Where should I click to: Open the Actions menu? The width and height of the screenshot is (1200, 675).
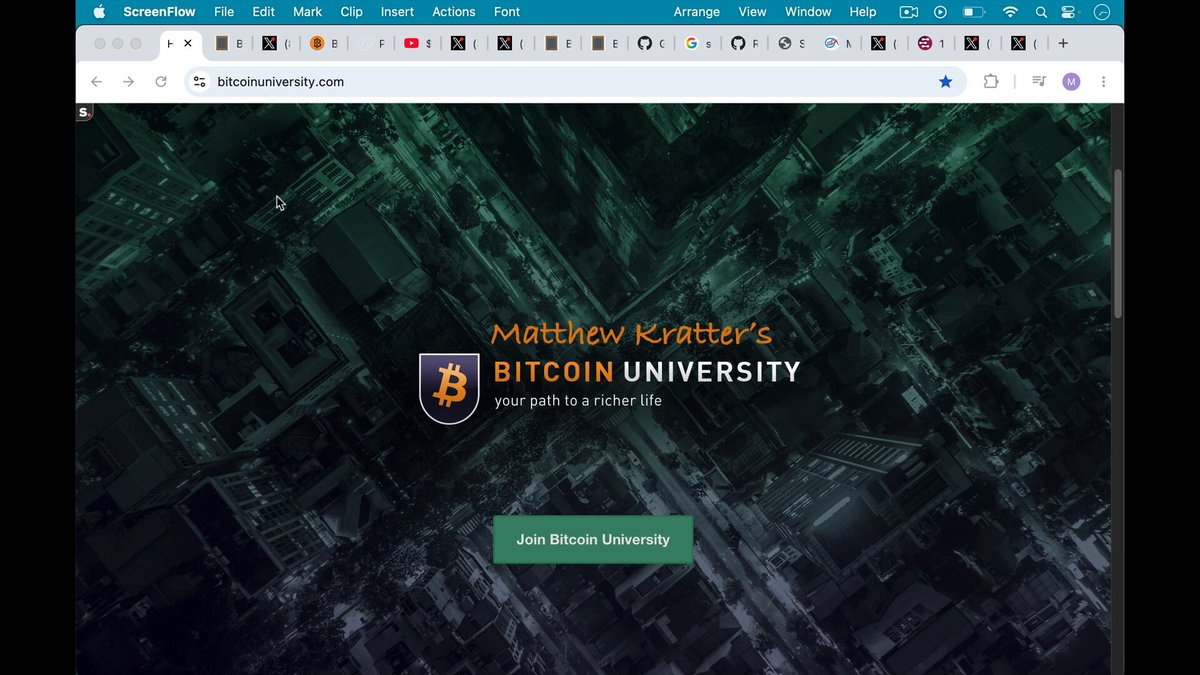point(454,12)
